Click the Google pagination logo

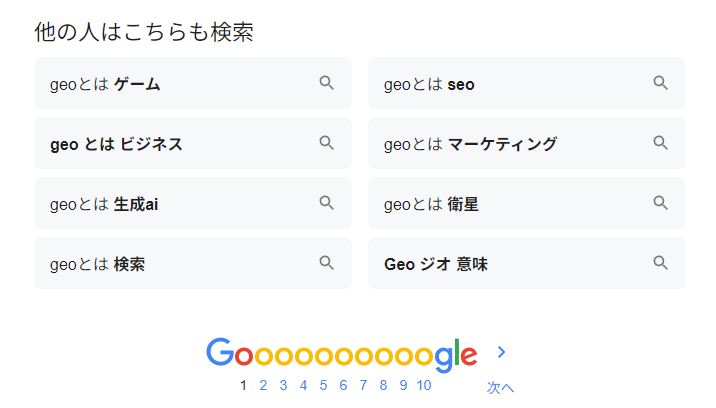tap(342, 355)
